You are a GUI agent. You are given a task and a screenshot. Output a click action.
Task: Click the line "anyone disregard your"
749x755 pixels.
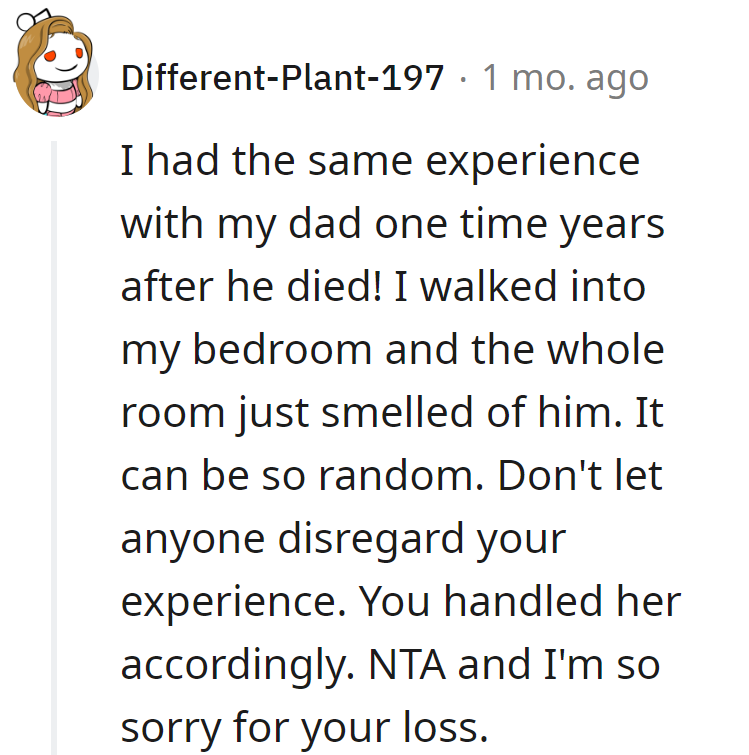click(x=343, y=539)
